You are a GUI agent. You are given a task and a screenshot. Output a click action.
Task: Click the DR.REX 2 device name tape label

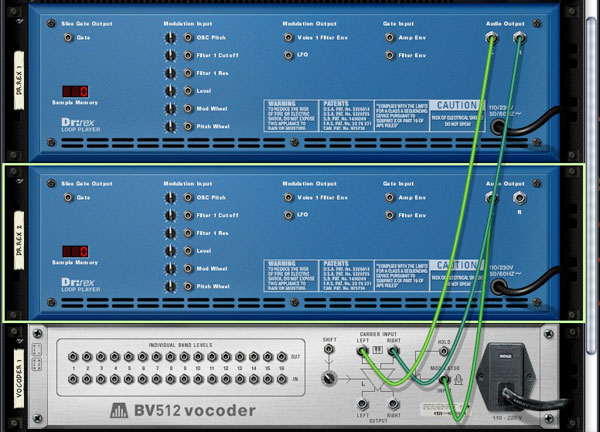19,241
